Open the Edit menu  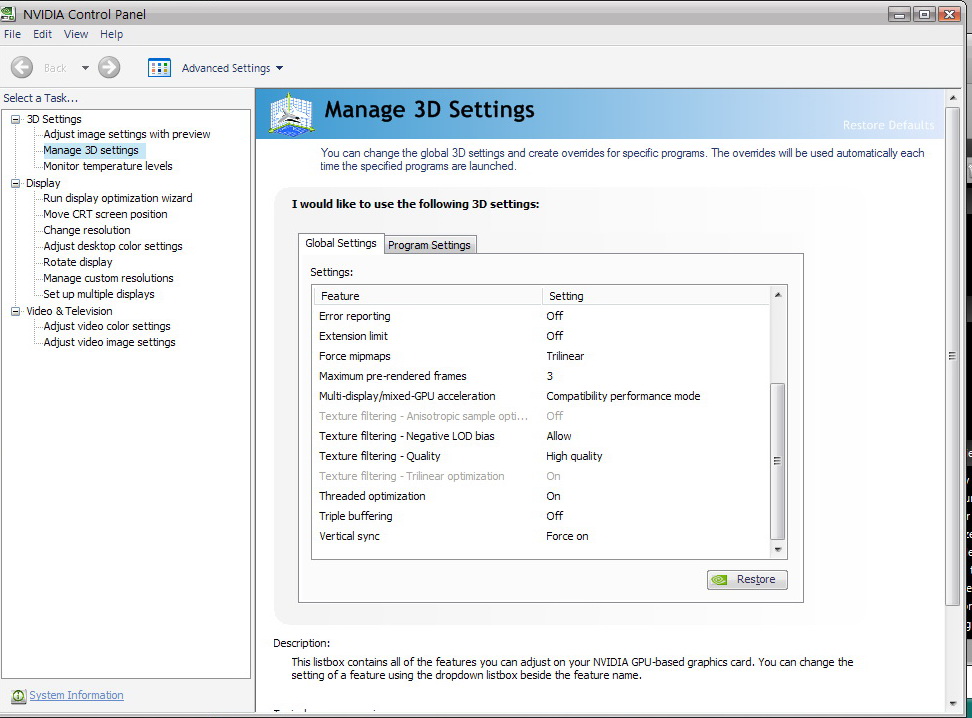click(42, 34)
